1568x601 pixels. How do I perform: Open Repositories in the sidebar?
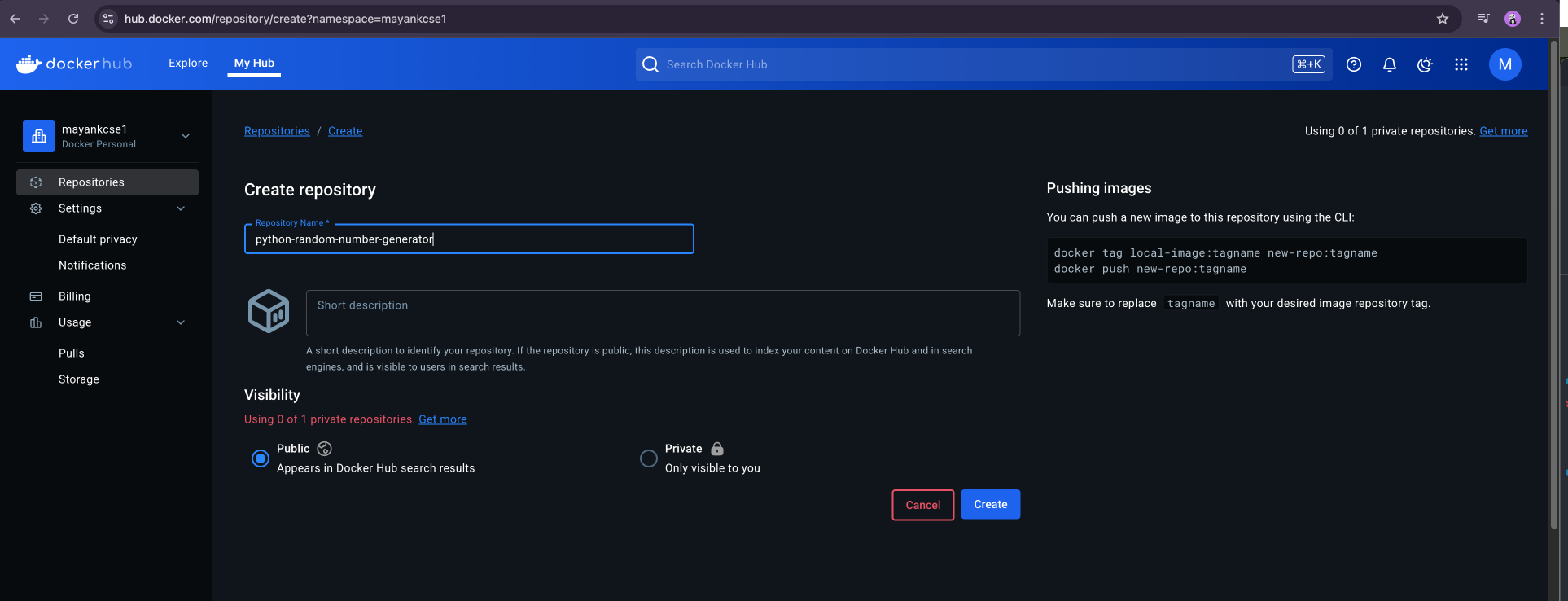point(107,182)
